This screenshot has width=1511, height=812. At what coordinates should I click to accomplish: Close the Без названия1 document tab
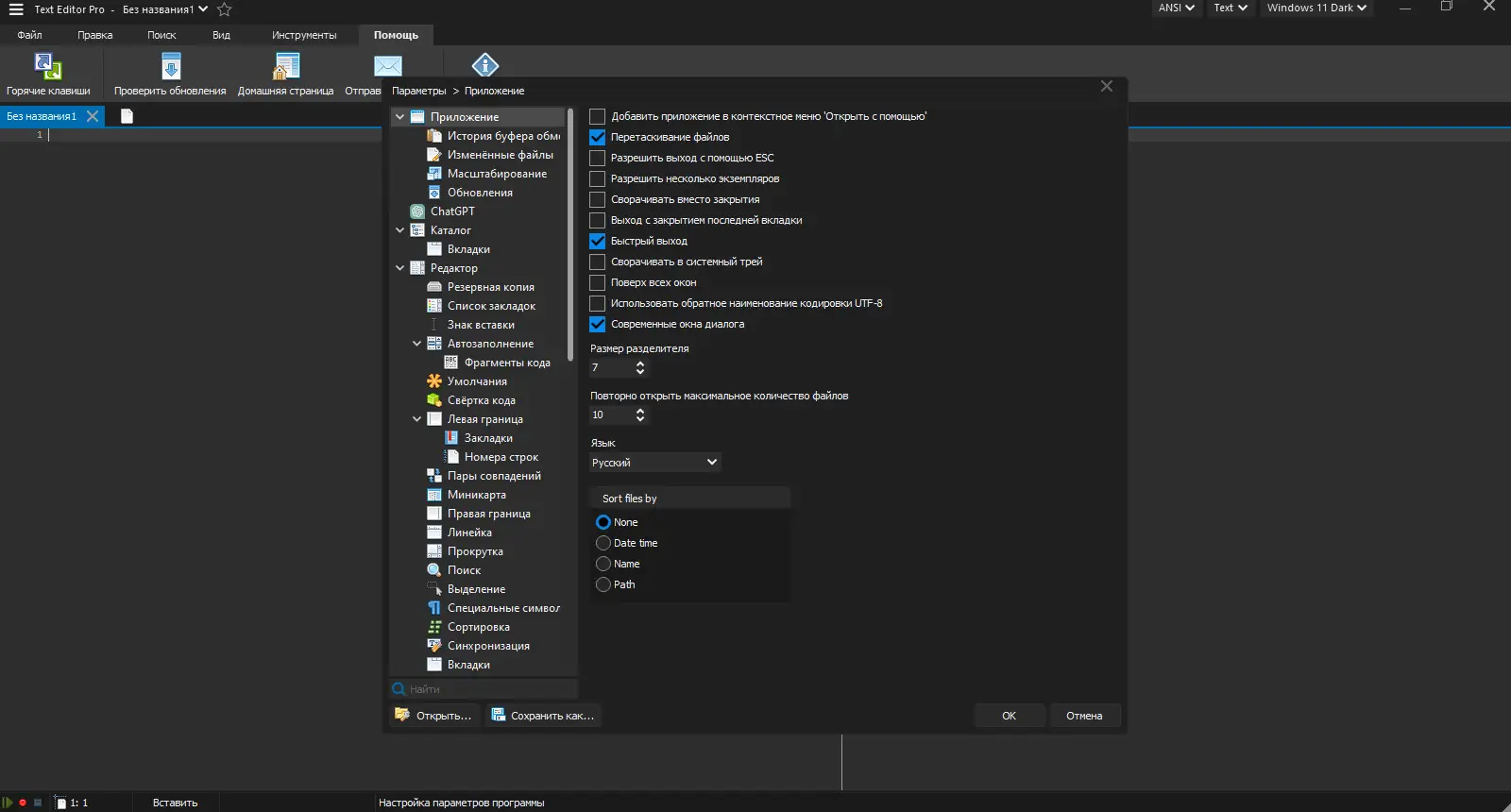click(93, 116)
